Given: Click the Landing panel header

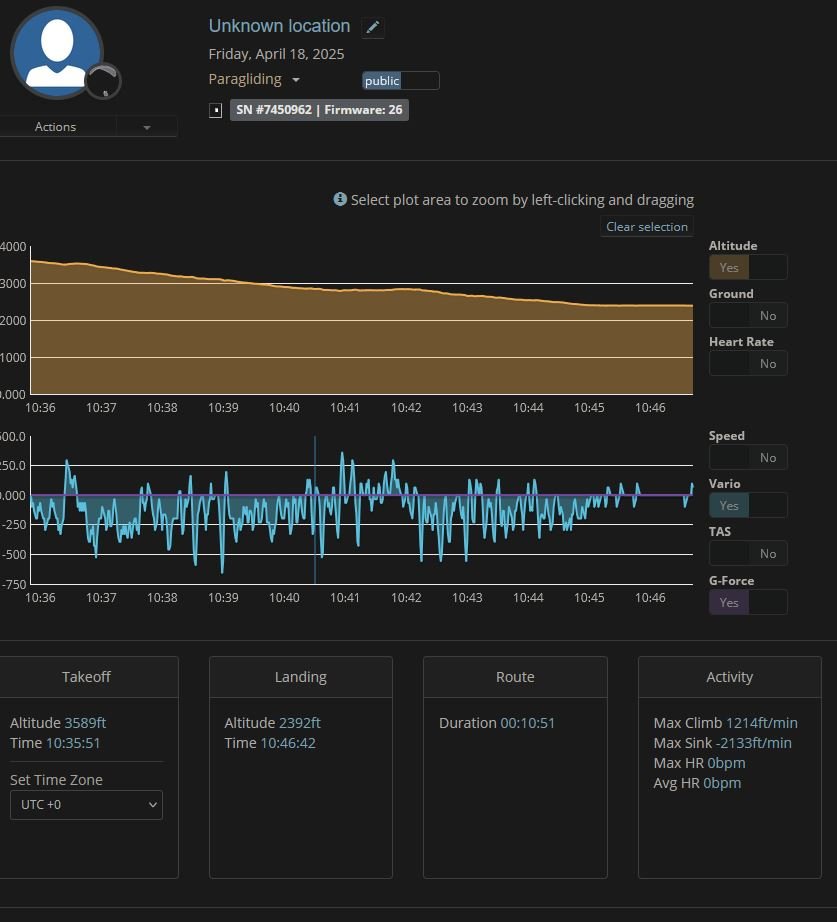Looking at the screenshot, I should pos(301,677).
